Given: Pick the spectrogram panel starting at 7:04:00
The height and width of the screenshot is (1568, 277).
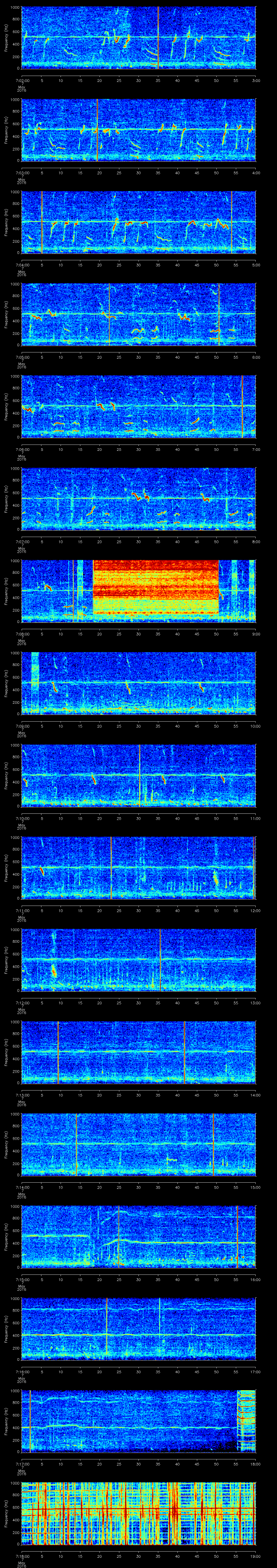Looking at the screenshot, I should [139, 222].
